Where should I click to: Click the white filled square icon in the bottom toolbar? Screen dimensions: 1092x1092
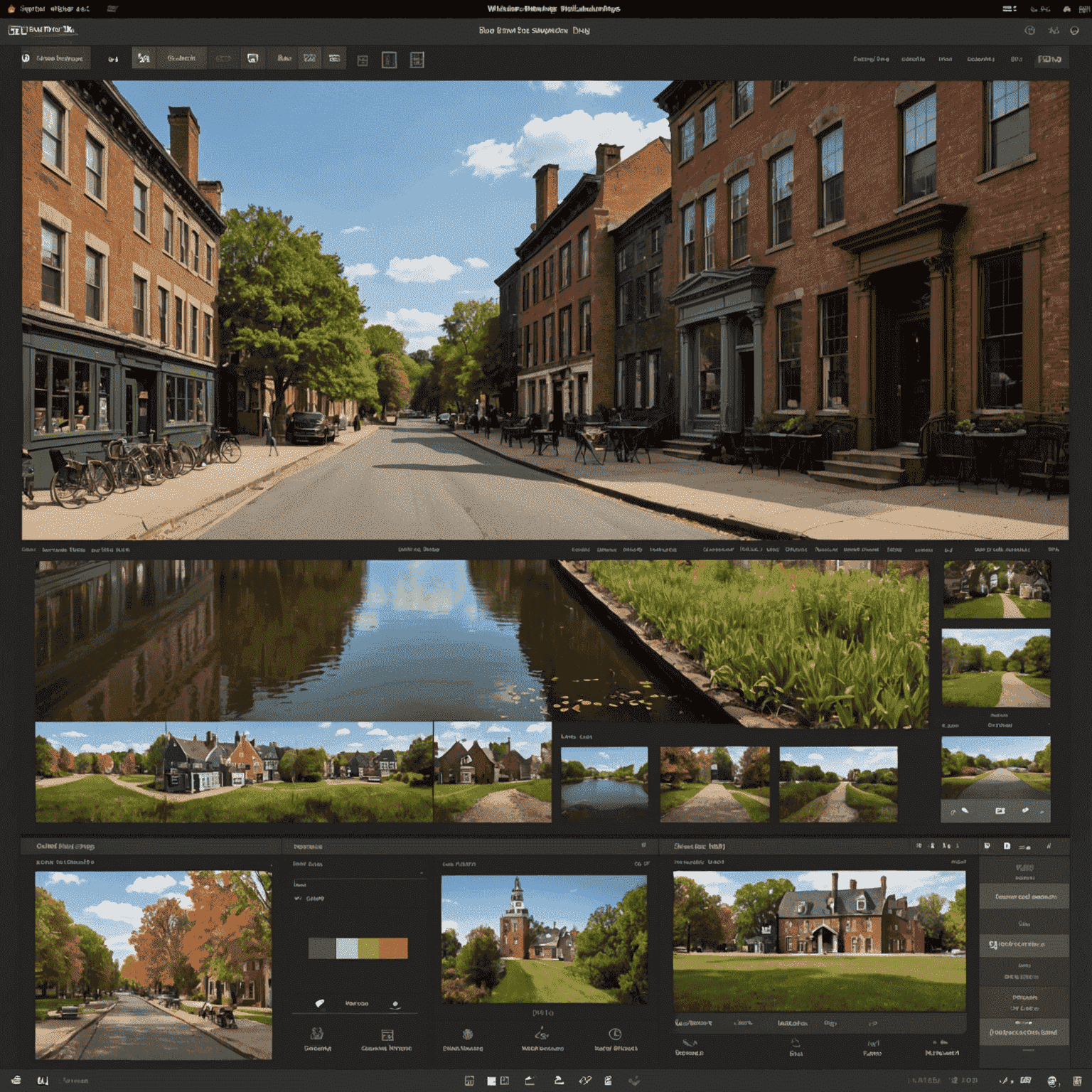click(x=491, y=1081)
